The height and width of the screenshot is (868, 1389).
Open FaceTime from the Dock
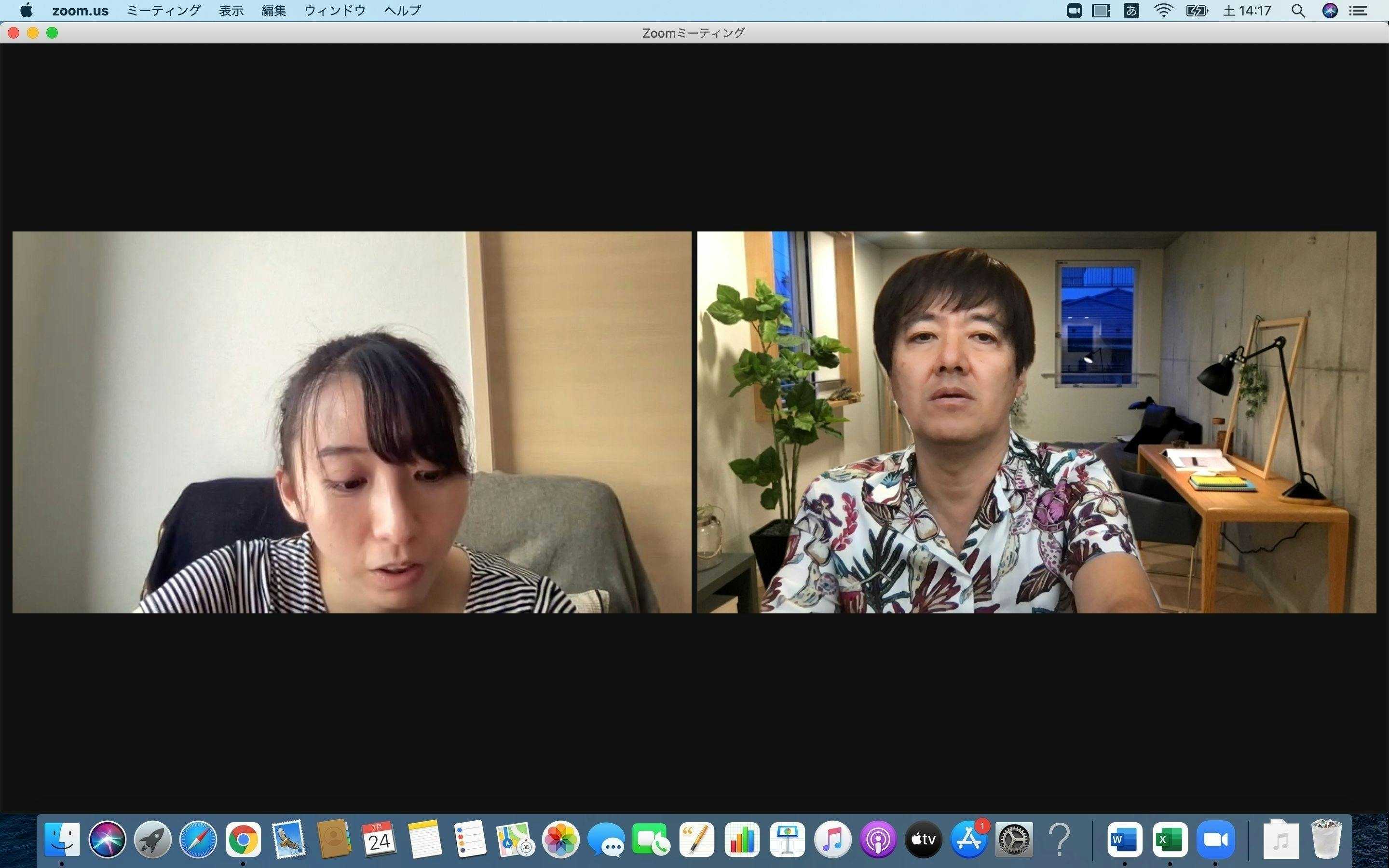(651, 839)
